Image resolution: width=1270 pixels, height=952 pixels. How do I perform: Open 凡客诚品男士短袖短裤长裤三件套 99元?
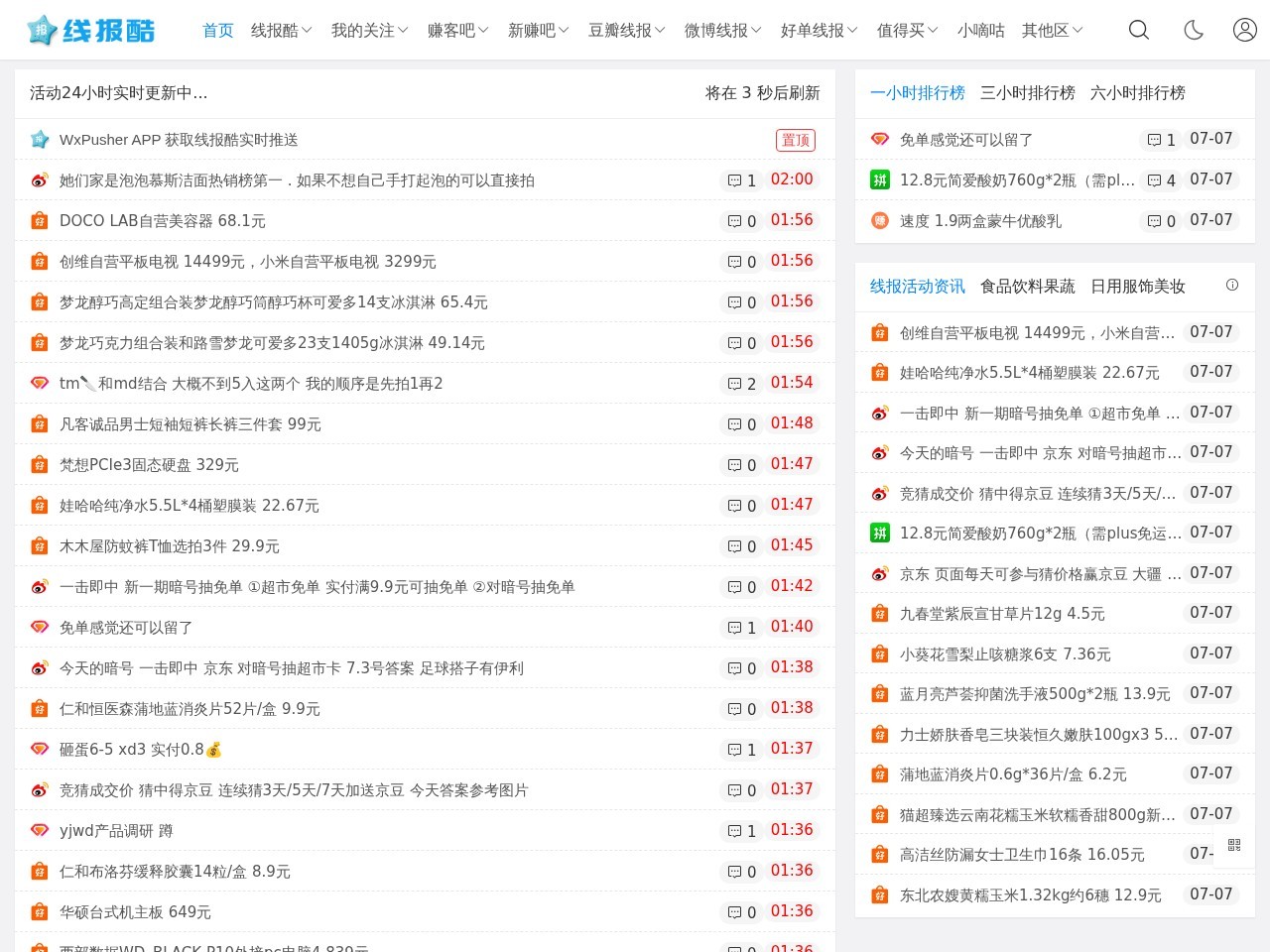point(190,424)
